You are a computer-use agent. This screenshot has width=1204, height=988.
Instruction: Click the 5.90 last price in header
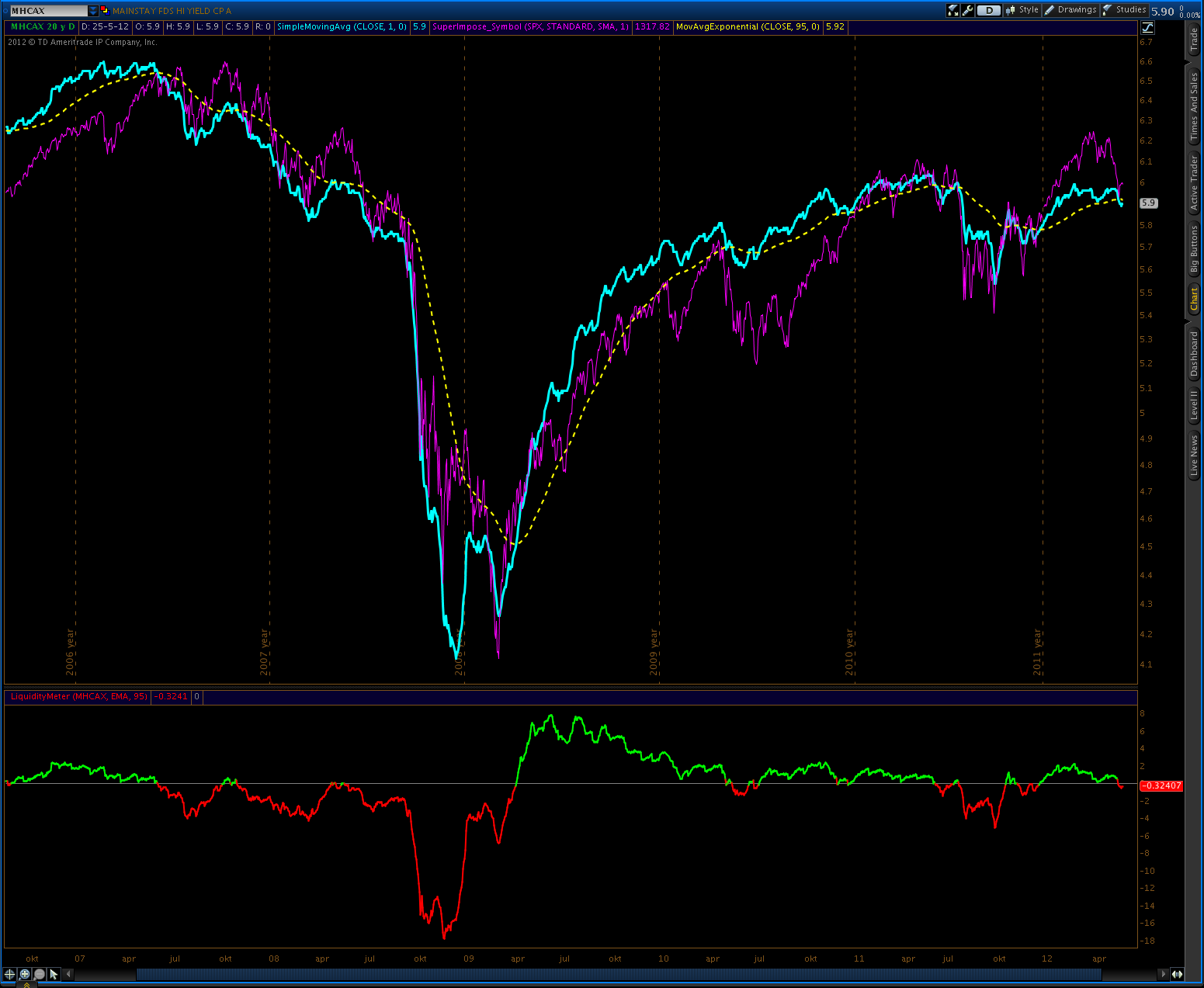coord(1162,11)
